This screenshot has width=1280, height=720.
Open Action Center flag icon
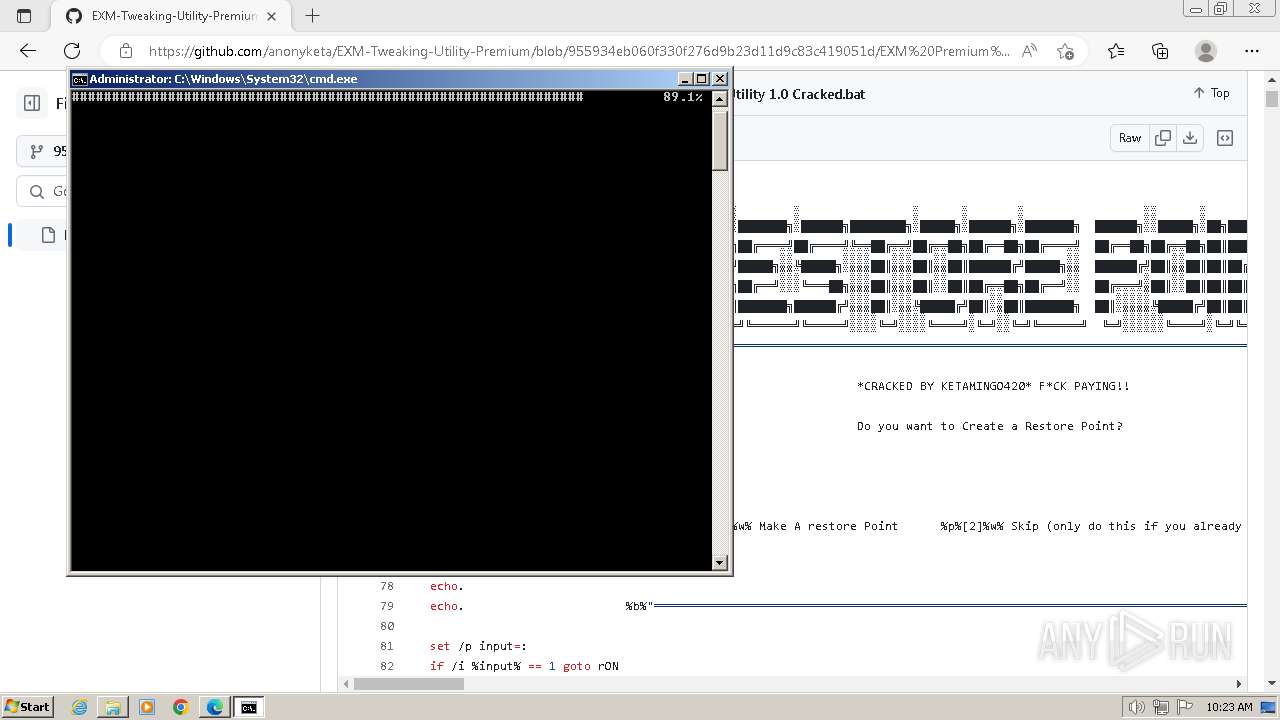click(x=1185, y=707)
